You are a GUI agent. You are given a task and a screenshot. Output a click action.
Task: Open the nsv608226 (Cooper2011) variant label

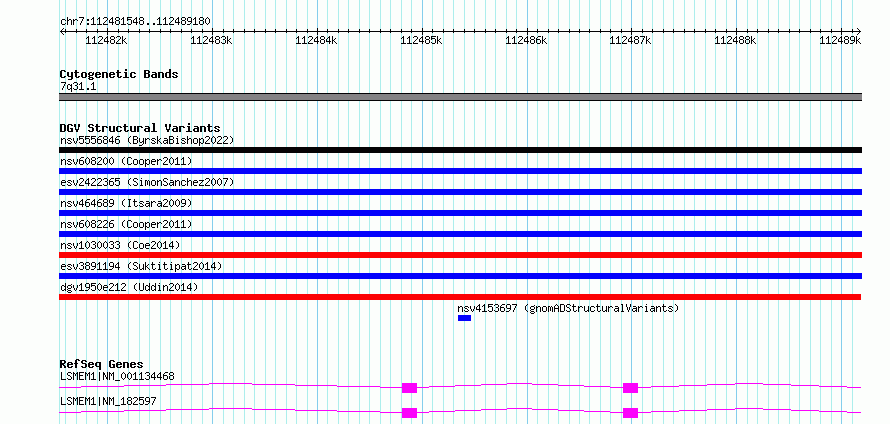coord(126,225)
